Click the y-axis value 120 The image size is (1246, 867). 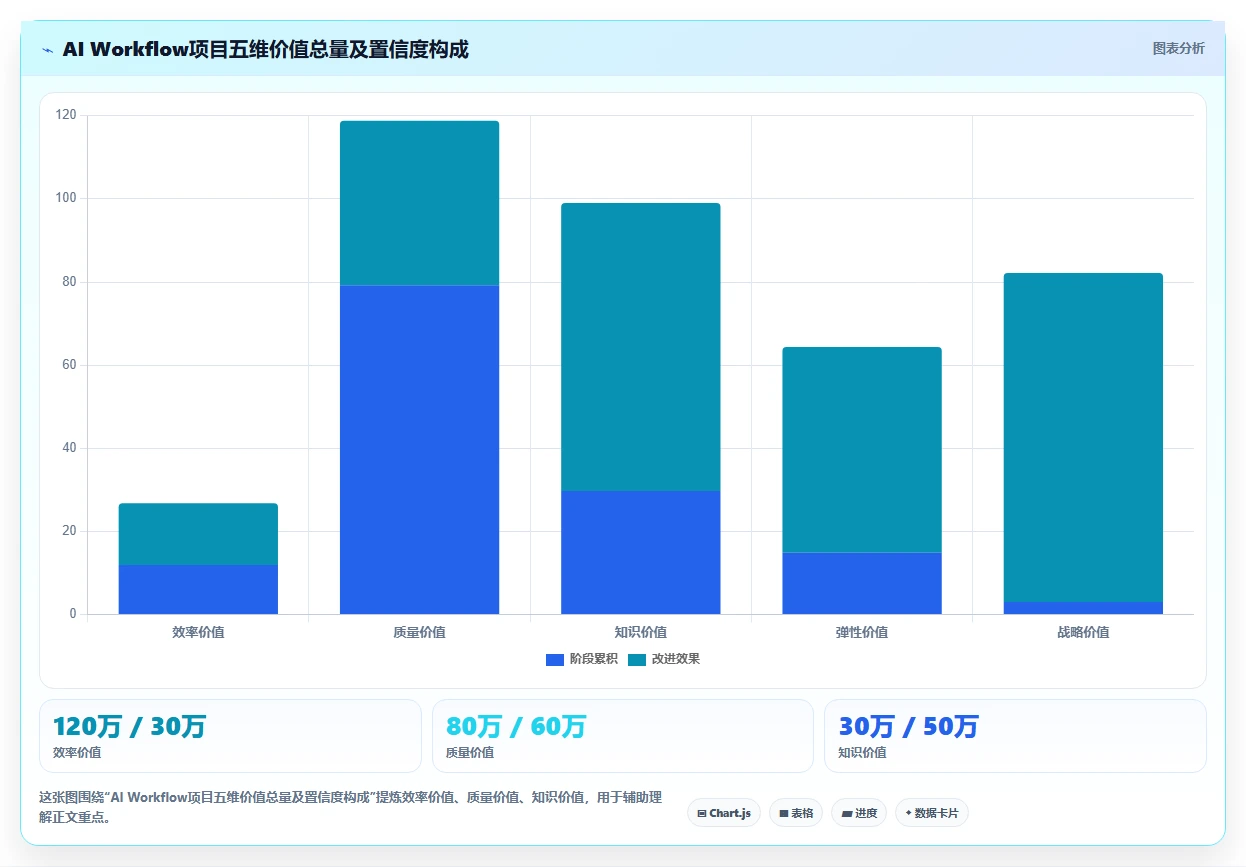click(x=66, y=115)
